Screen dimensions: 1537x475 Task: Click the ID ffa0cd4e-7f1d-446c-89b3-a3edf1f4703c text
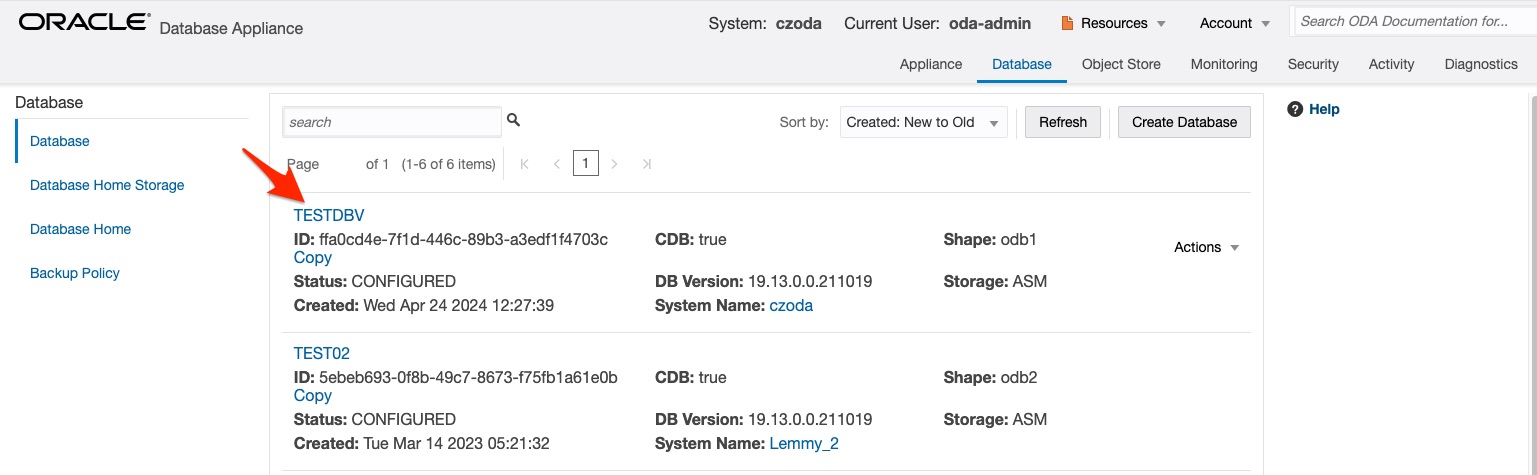451,239
